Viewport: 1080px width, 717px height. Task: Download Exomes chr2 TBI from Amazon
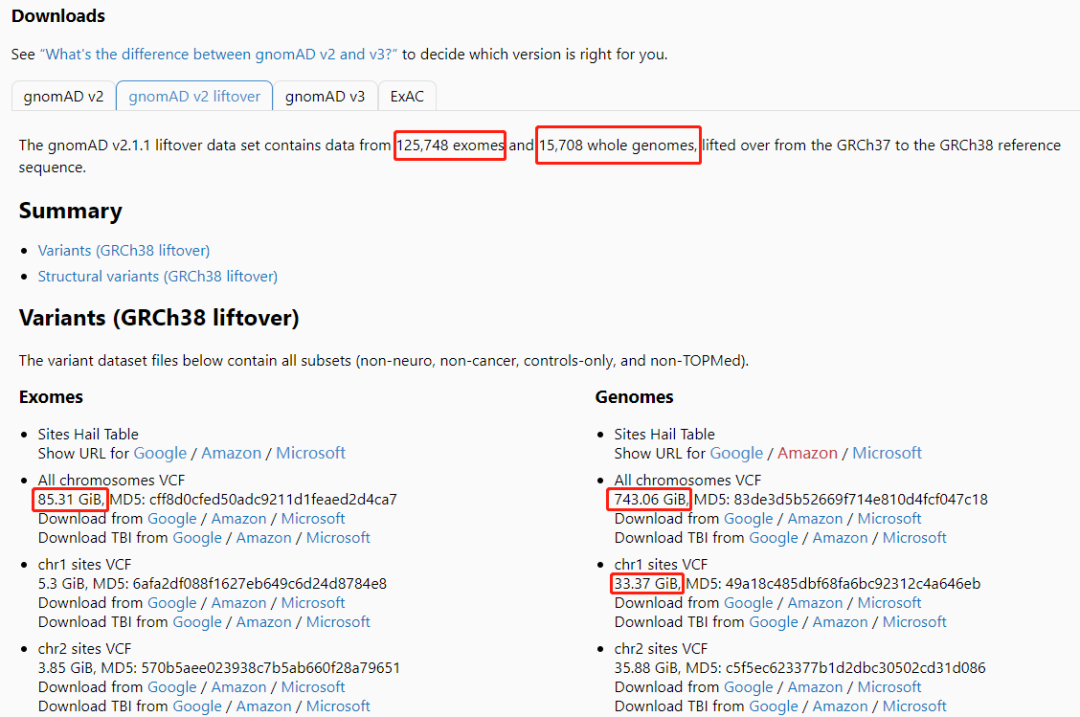click(x=264, y=707)
